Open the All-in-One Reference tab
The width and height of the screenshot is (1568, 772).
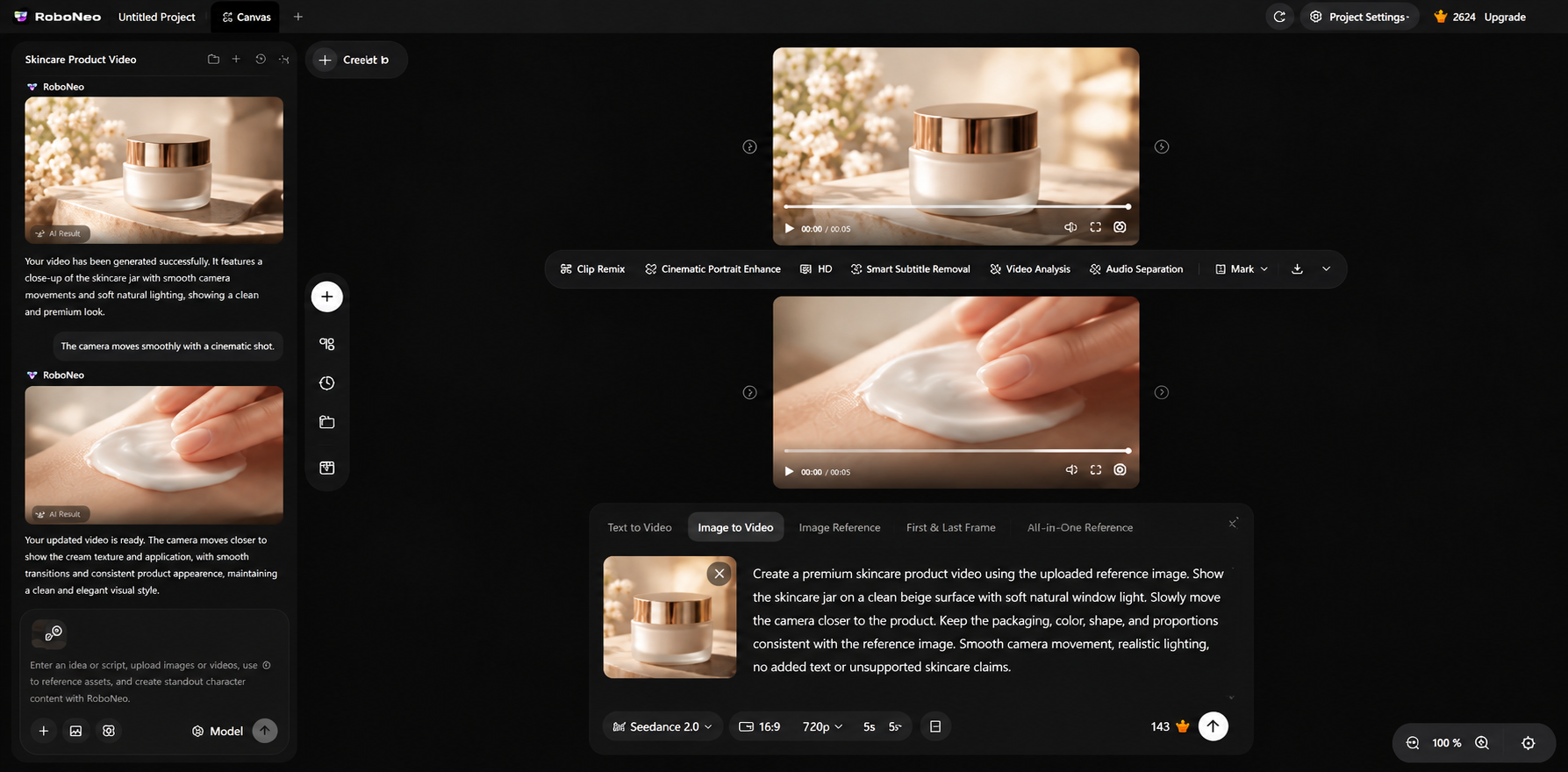pos(1080,527)
